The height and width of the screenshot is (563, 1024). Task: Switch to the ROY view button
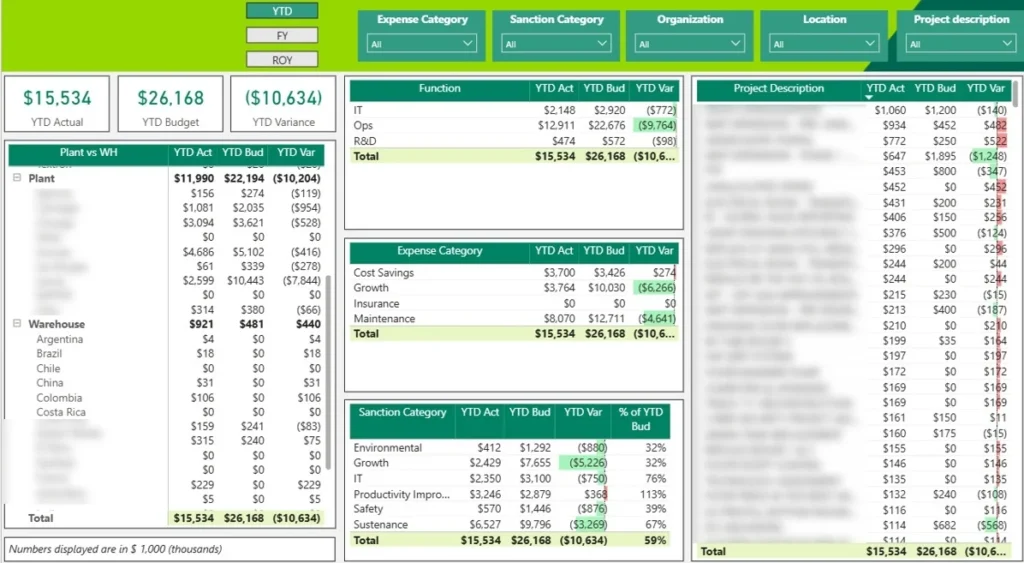[281, 59]
